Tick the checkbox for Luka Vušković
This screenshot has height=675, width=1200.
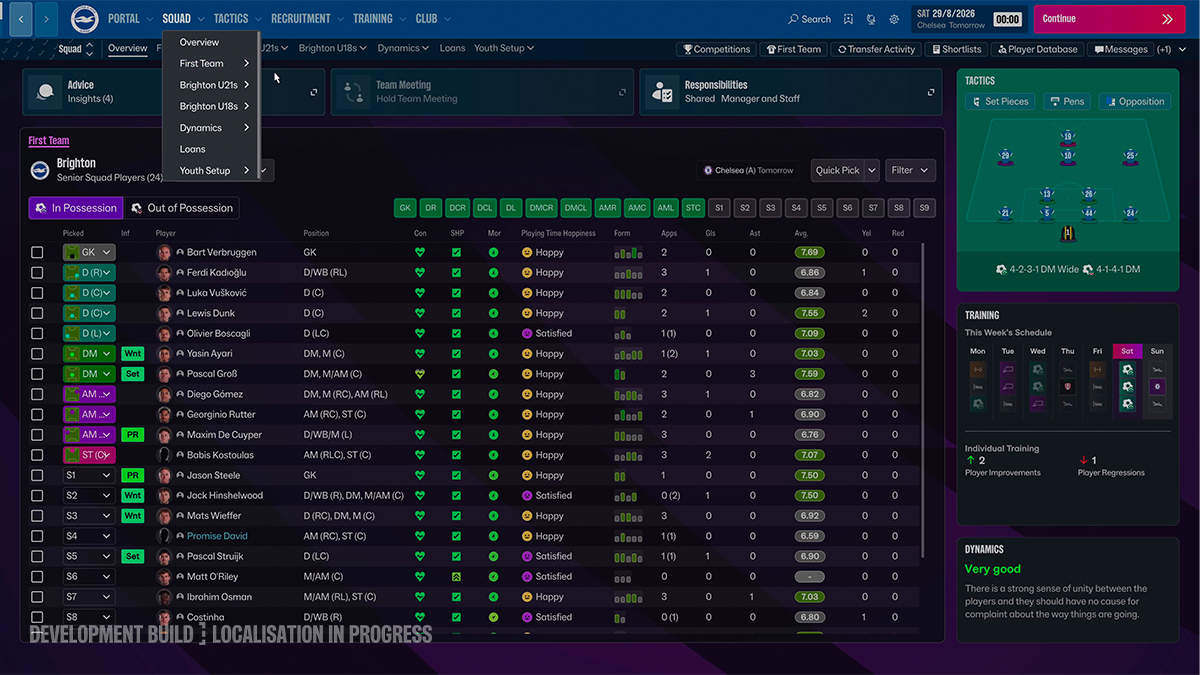tap(37, 293)
